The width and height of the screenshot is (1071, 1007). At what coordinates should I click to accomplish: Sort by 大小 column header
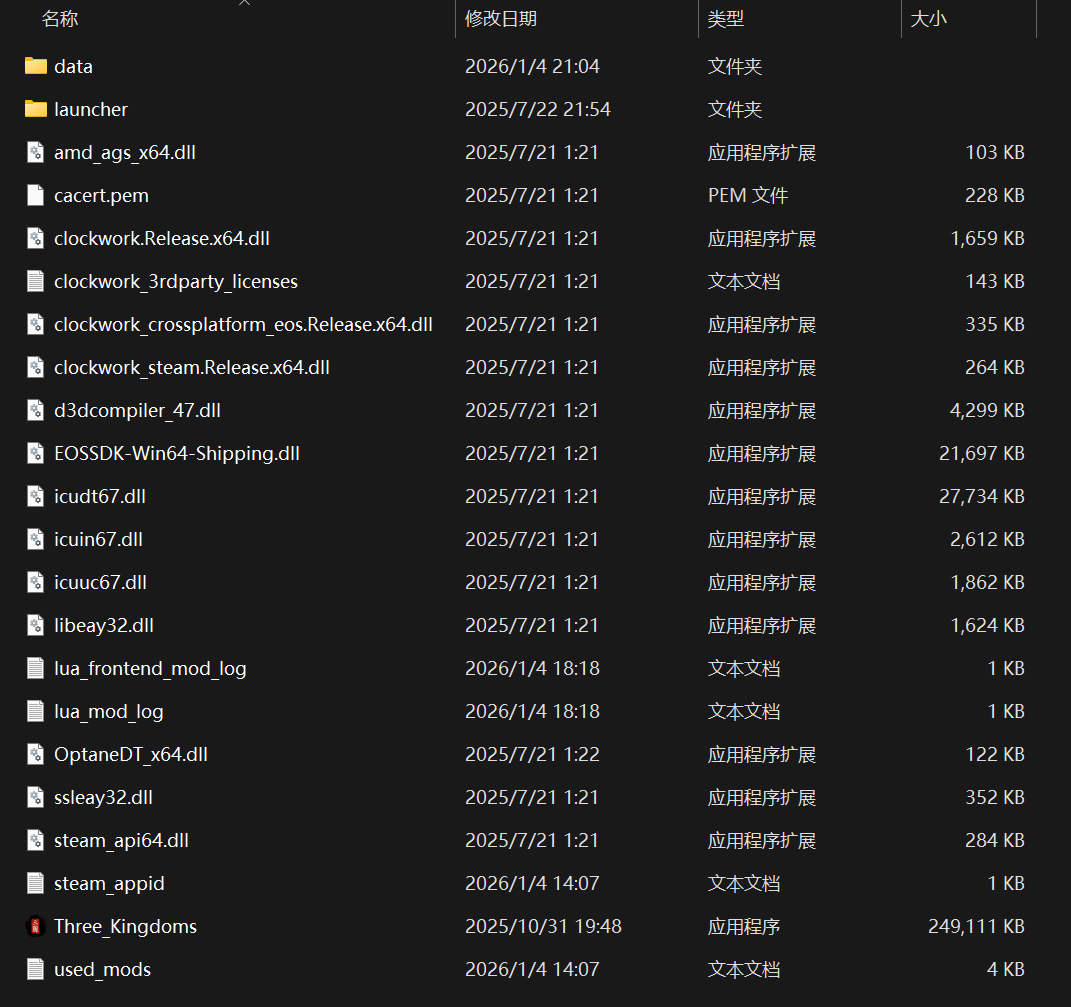(928, 19)
